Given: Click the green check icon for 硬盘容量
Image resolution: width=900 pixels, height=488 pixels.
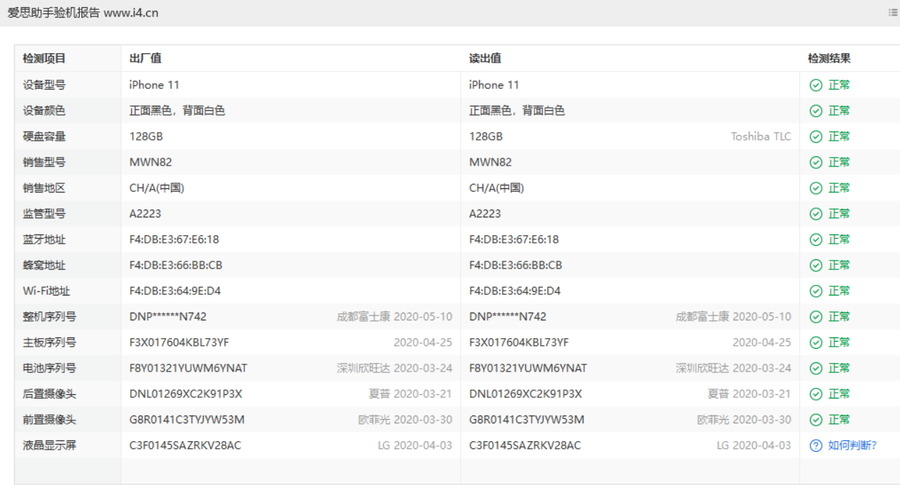Looking at the screenshot, I should click(816, 137).
